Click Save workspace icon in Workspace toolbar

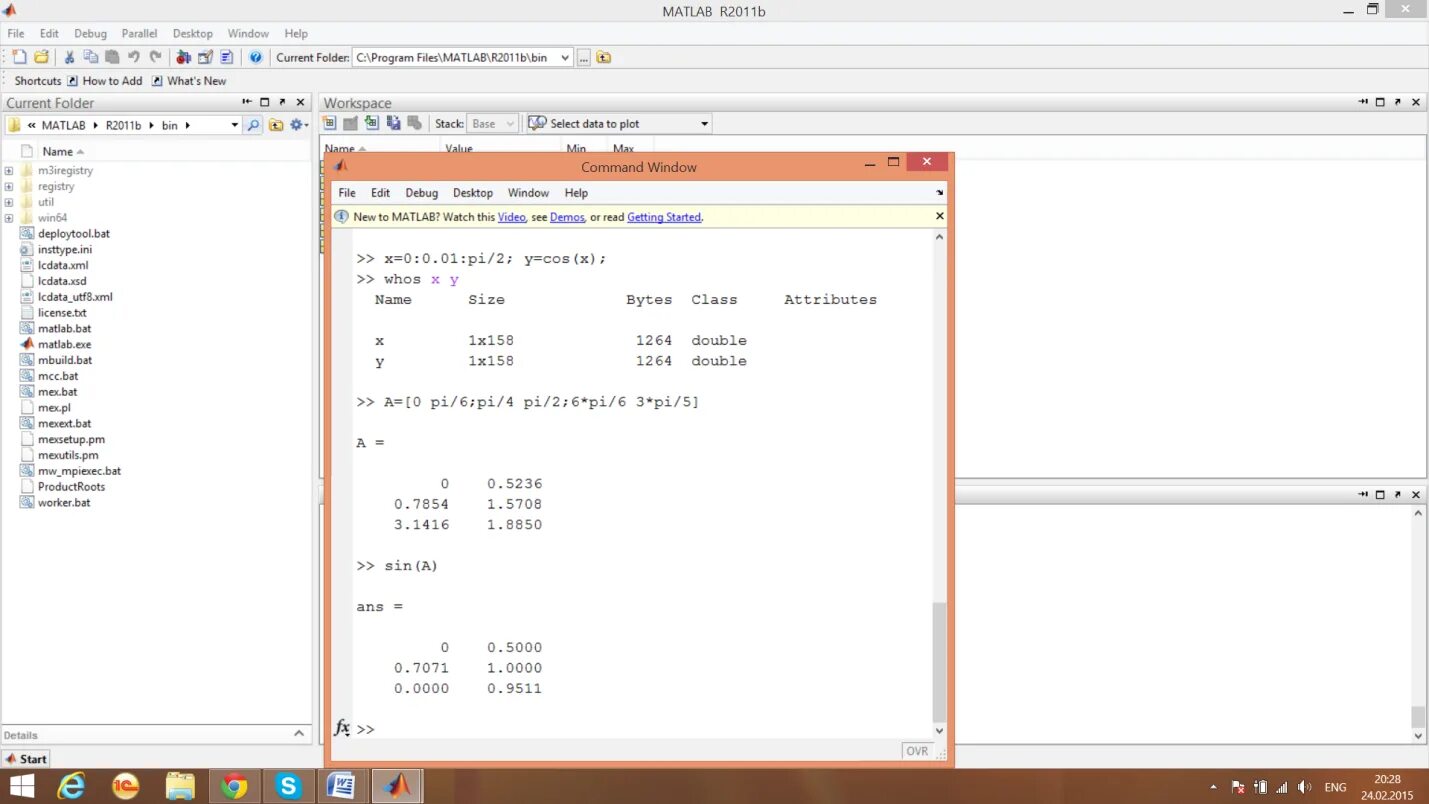coord(393,123)
